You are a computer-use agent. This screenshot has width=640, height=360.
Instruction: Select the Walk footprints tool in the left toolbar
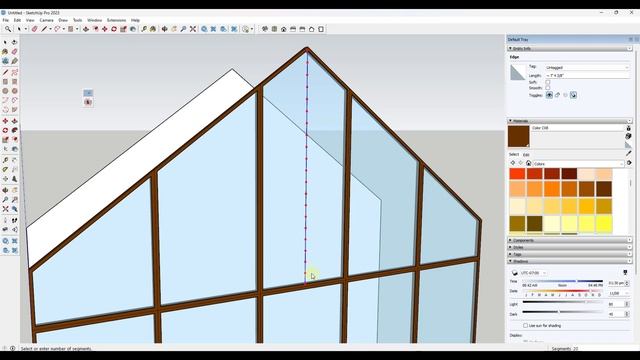[14, 220]
